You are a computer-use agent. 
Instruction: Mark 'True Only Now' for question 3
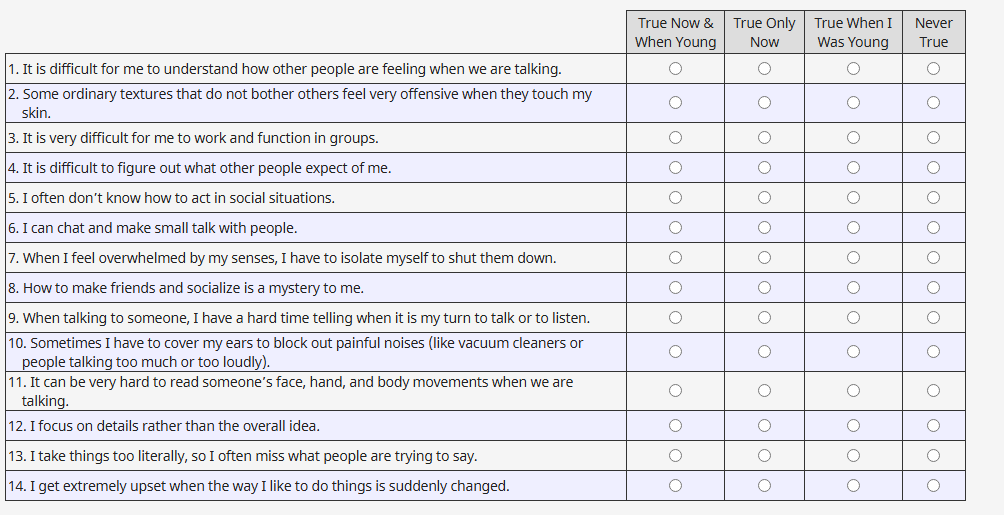(x=764, y=138)
